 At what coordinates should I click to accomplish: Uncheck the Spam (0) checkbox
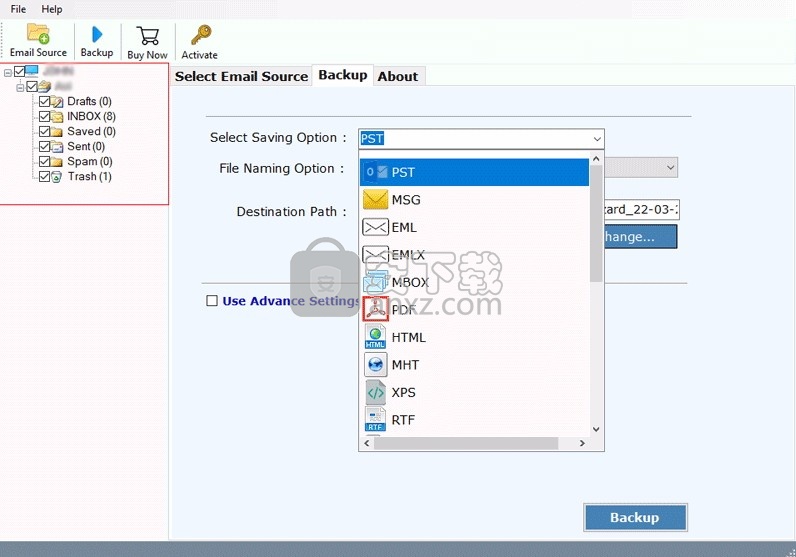[x=44, y=161]
